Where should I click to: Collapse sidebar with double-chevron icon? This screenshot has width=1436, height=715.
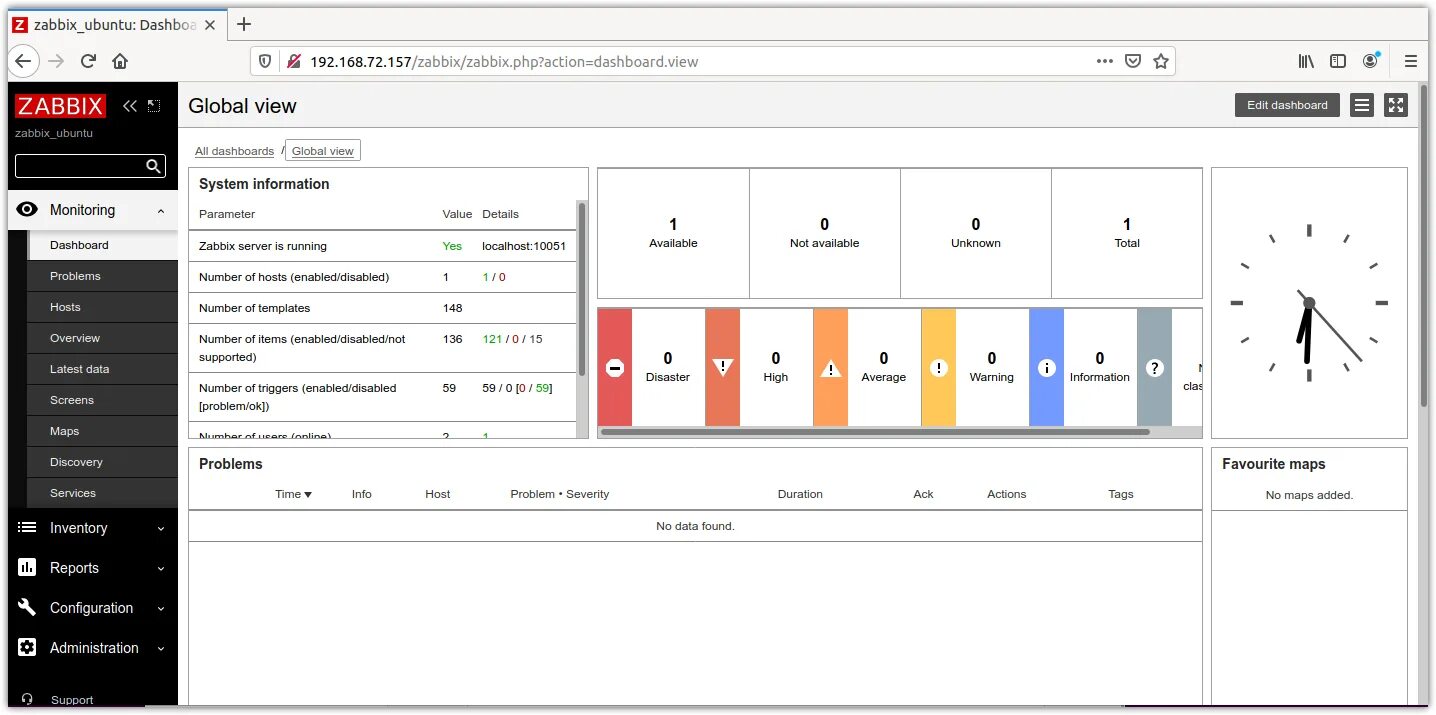(x=129, y=106)
